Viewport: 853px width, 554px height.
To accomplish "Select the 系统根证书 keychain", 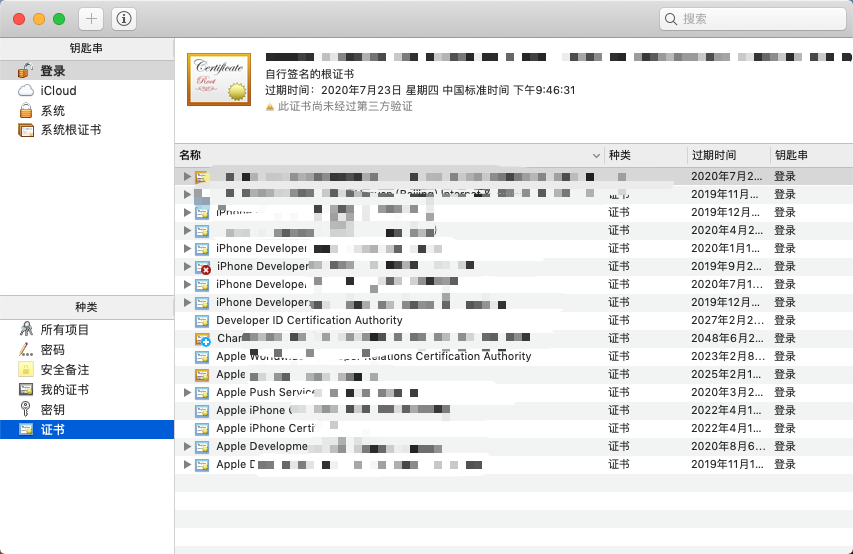I will (71, 130).
